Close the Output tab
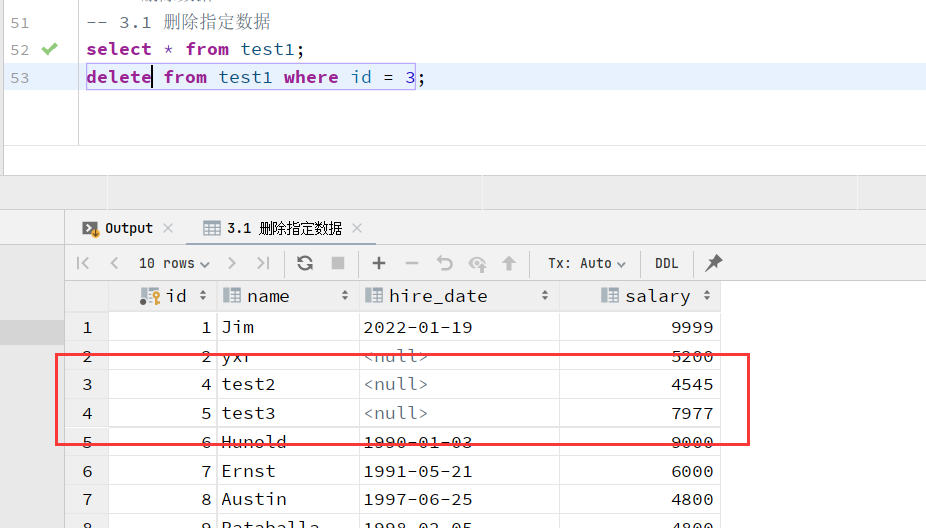 click(168, 228)
